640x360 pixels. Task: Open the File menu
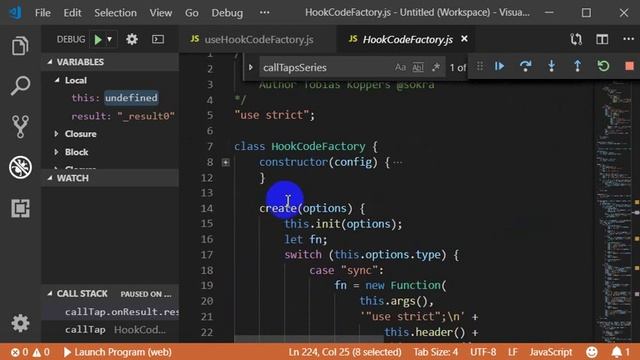[43, 13]
